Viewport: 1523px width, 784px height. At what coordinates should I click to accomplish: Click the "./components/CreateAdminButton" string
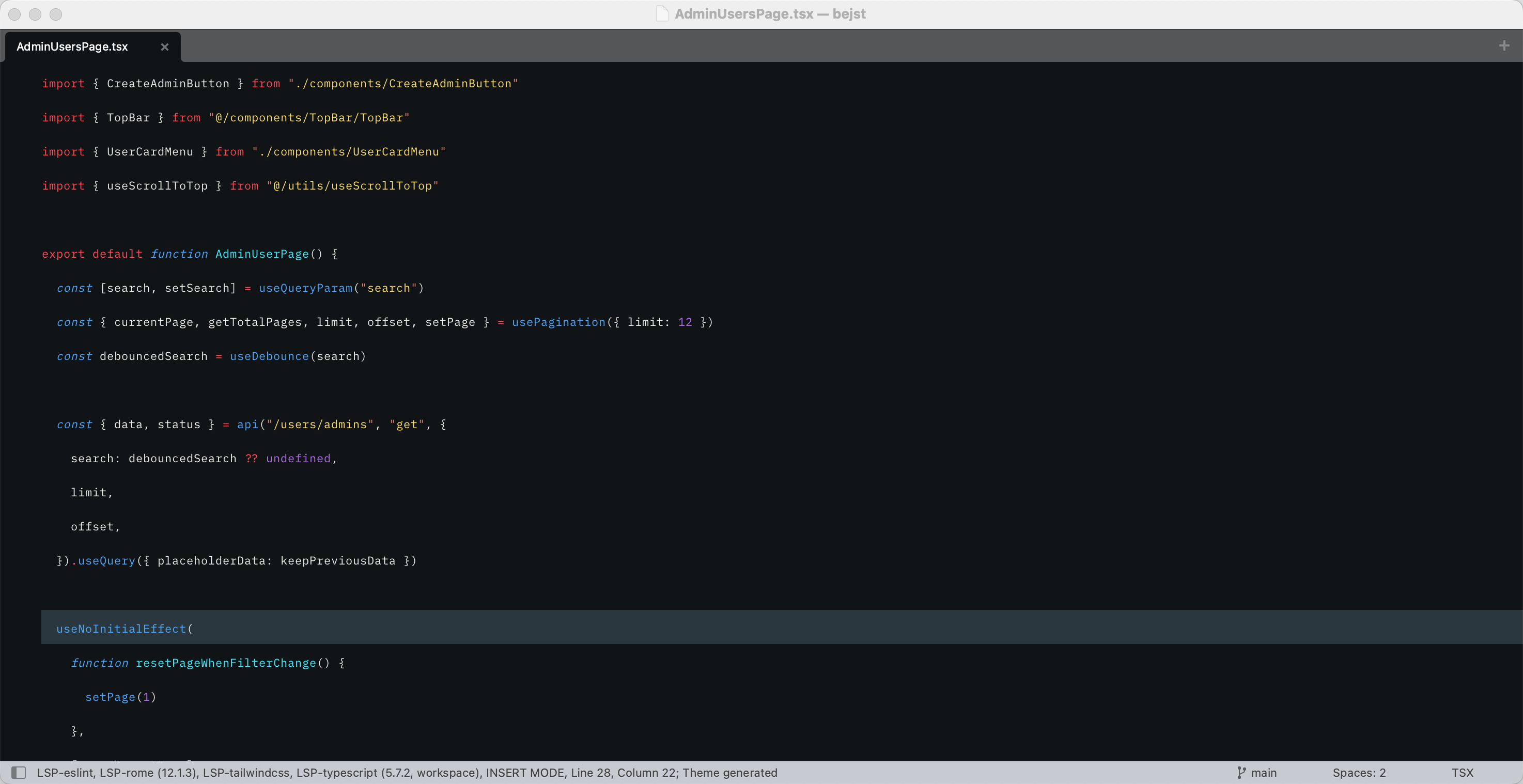pyautogui.click(x=402, y=83)
